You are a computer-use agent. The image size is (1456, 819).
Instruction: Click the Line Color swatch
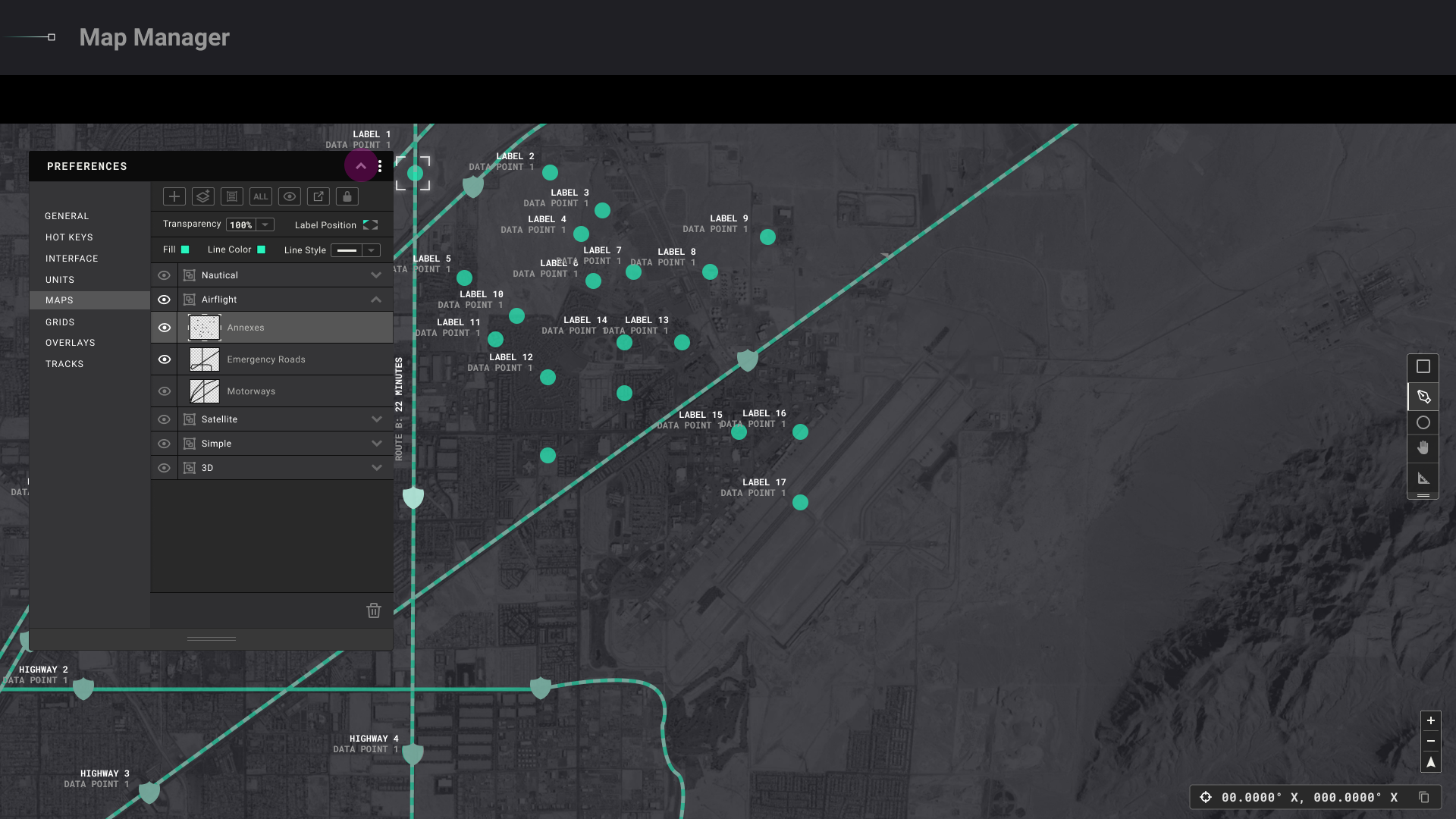262,249
